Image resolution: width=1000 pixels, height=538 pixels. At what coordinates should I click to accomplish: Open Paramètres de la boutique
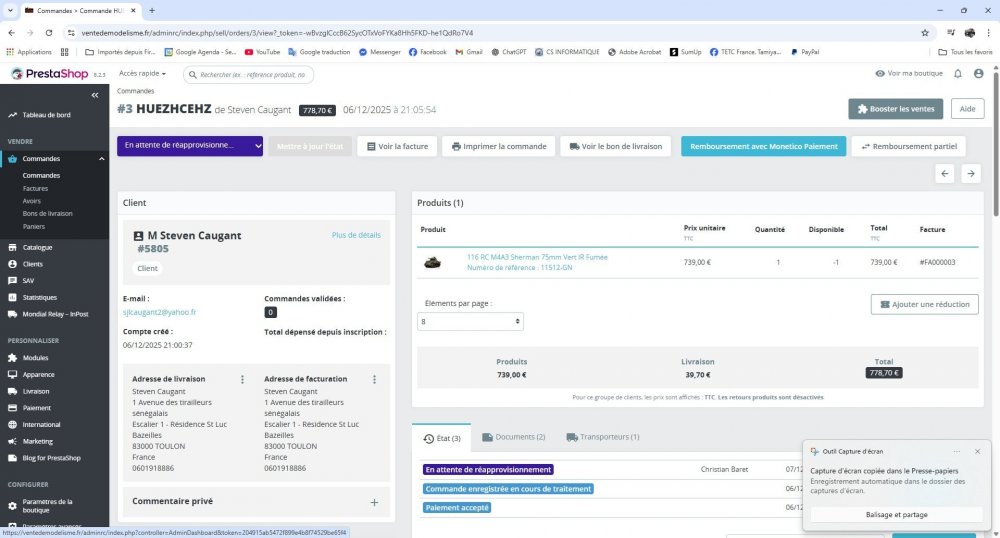(47, 505)
